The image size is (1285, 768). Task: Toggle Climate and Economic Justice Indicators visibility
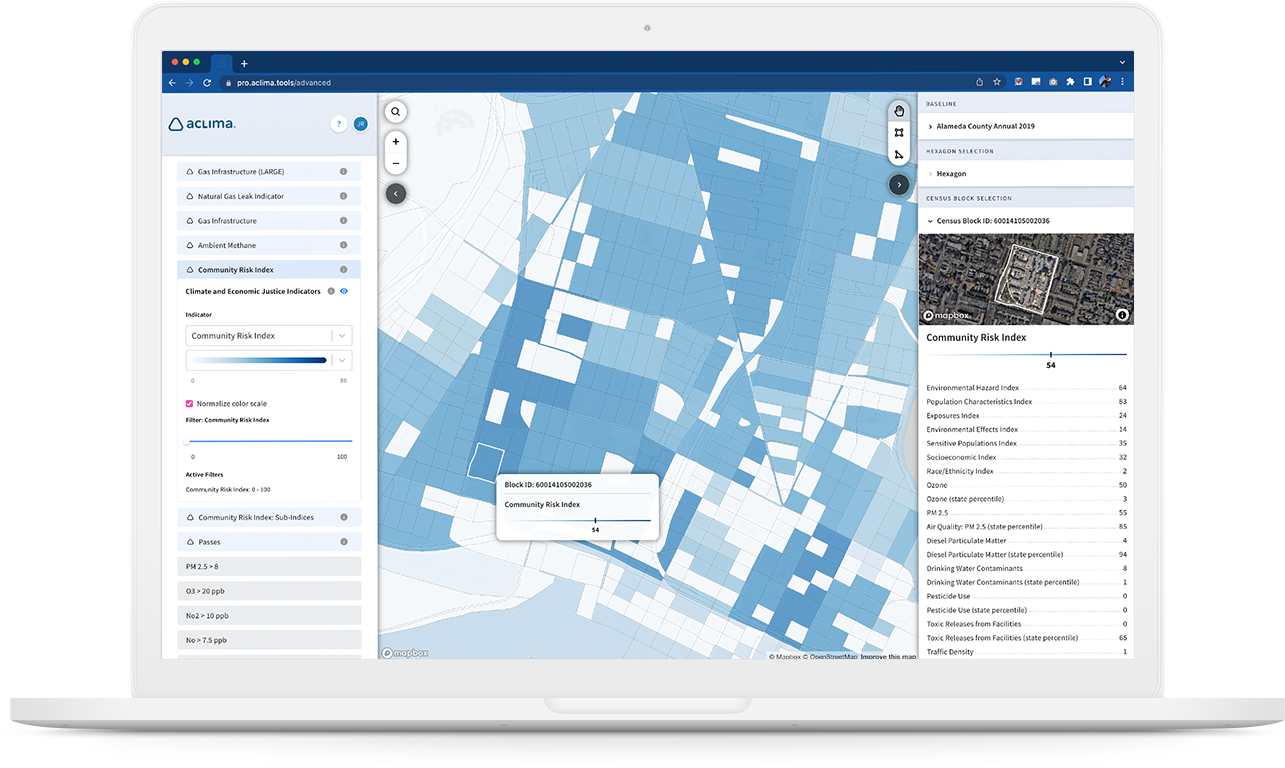343,291
